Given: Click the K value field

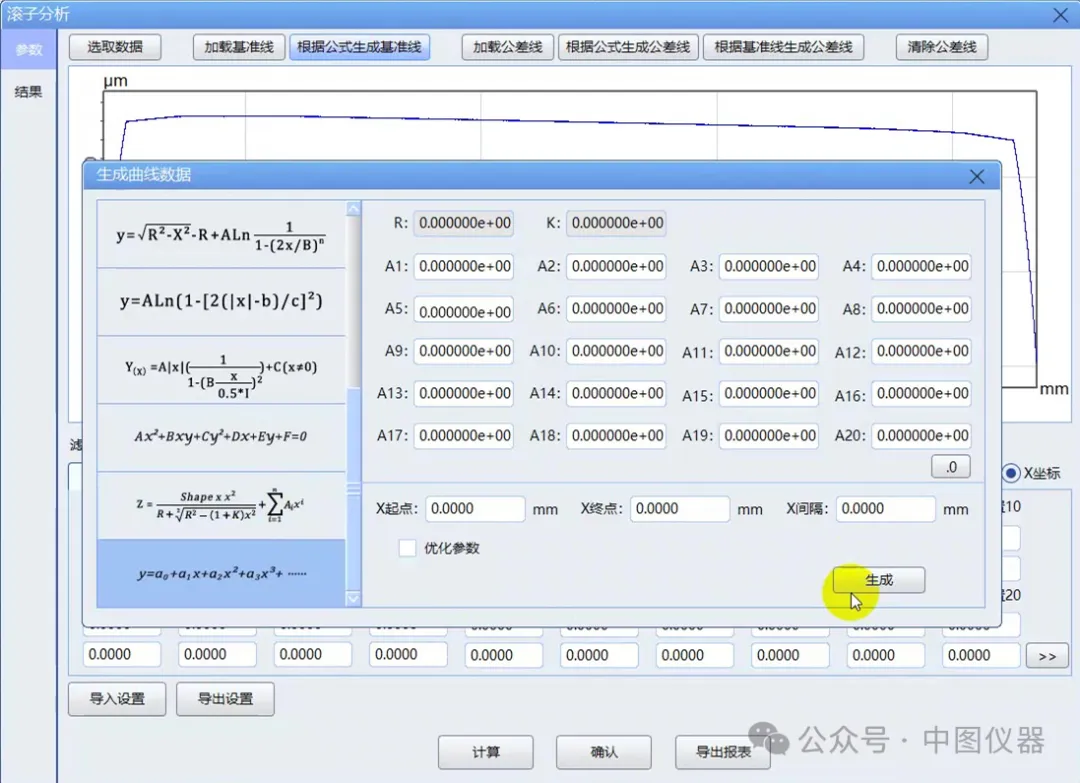Looking at the screenshot, I should pyautogui.click(x=616, y=223).
